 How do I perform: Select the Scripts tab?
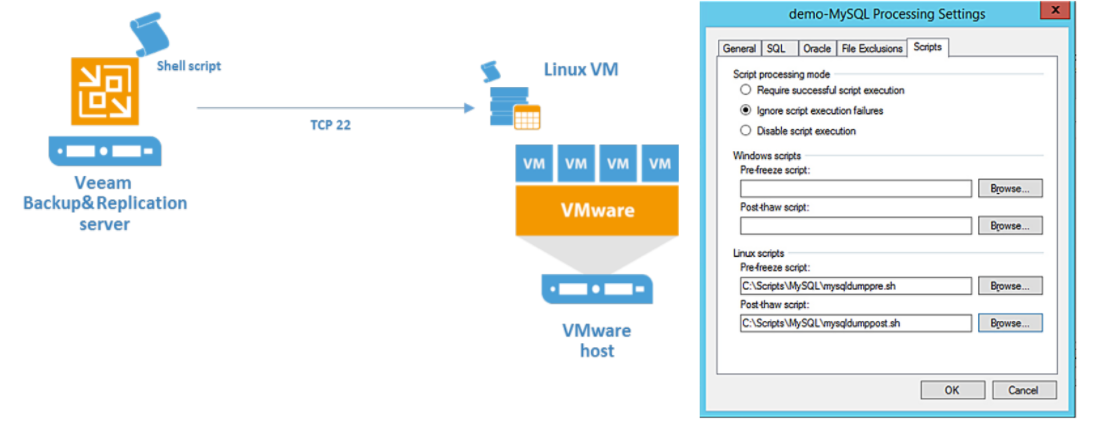(x=928, y=48)
